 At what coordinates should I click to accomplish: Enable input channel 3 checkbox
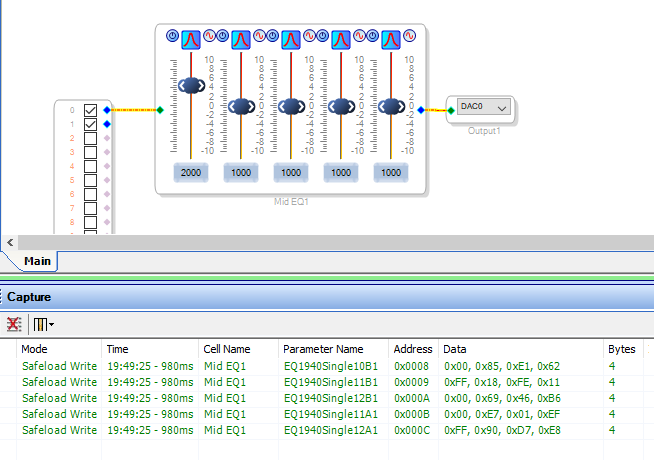click(91, 152)
